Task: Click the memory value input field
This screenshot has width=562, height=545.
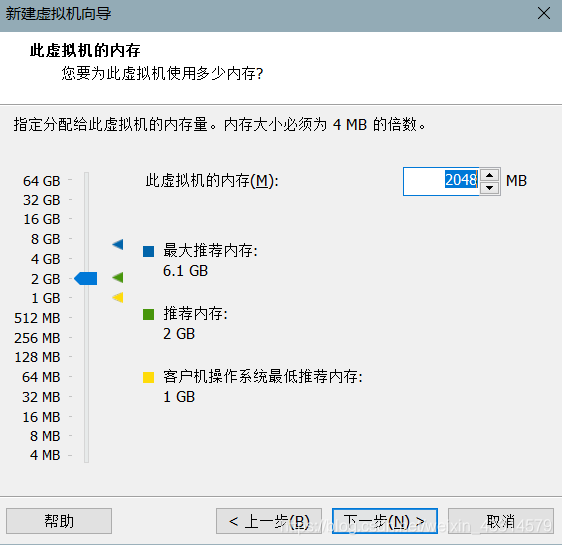Action: point(441,181)
